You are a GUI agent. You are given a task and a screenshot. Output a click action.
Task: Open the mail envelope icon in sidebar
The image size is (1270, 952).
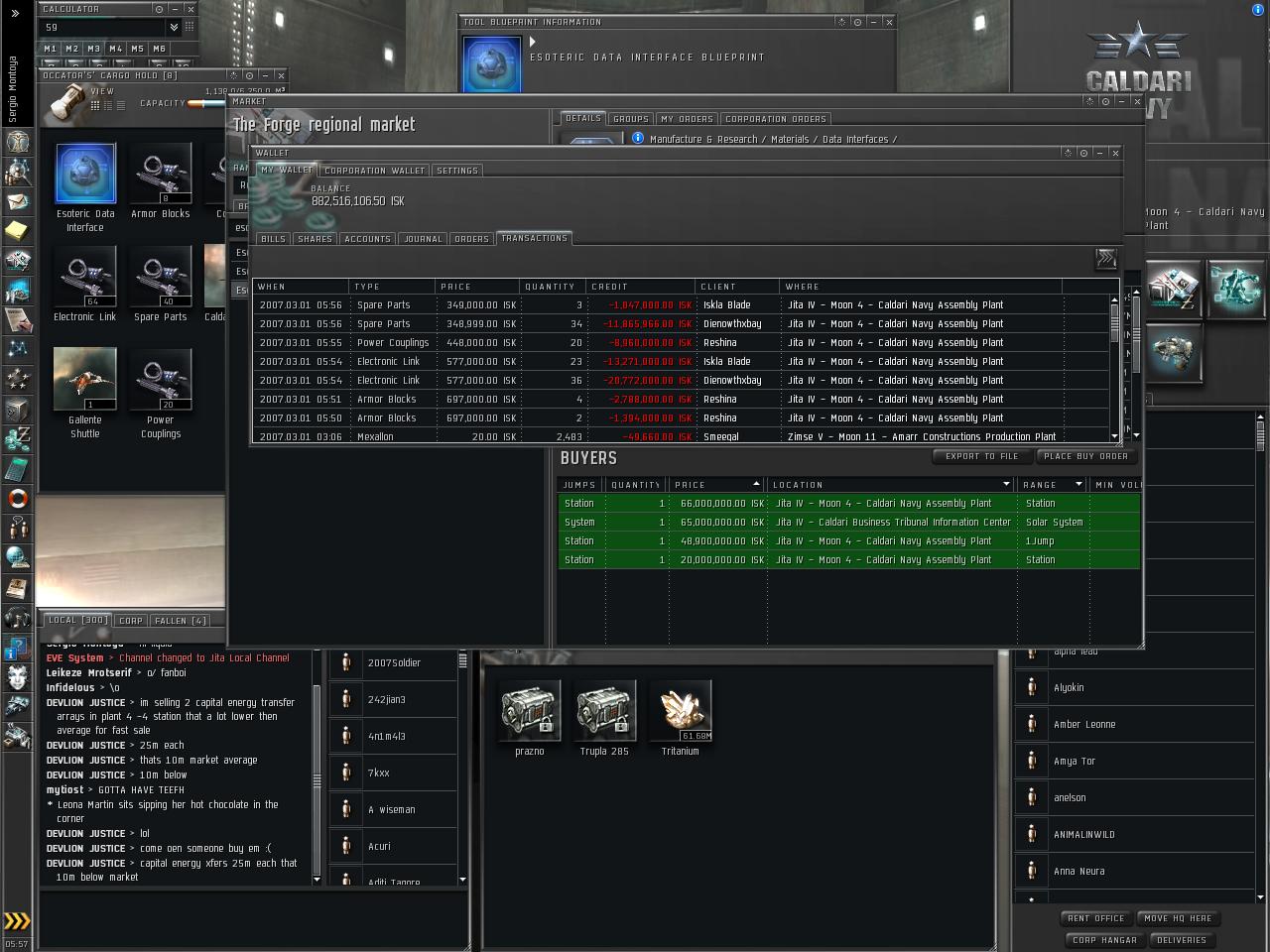17,201
